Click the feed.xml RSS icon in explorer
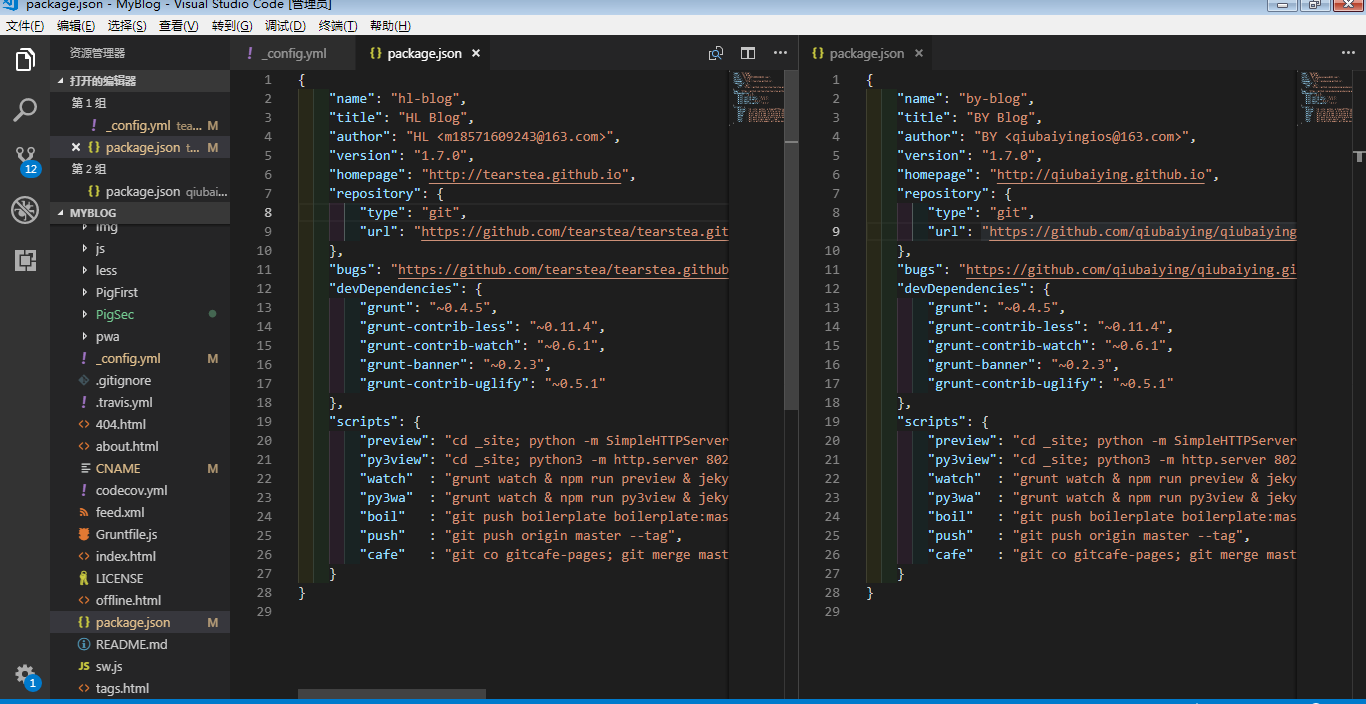 [x=84, y=513]
